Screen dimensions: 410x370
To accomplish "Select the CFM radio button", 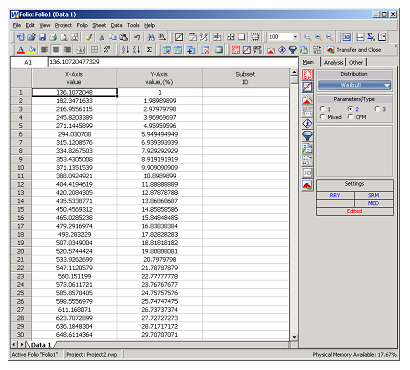I will coord(350,117).
